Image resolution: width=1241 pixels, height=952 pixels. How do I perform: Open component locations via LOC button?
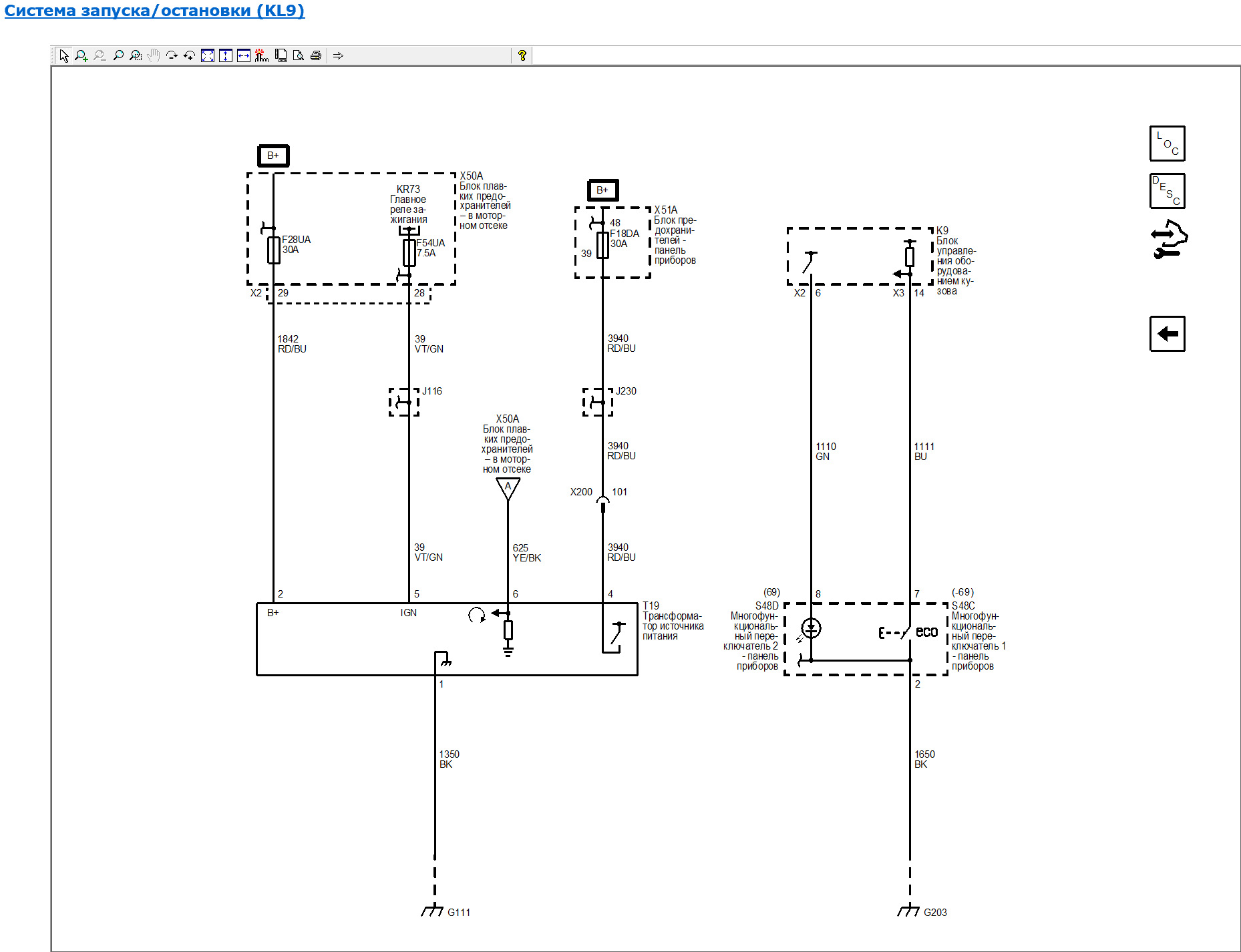[1167, 144]
